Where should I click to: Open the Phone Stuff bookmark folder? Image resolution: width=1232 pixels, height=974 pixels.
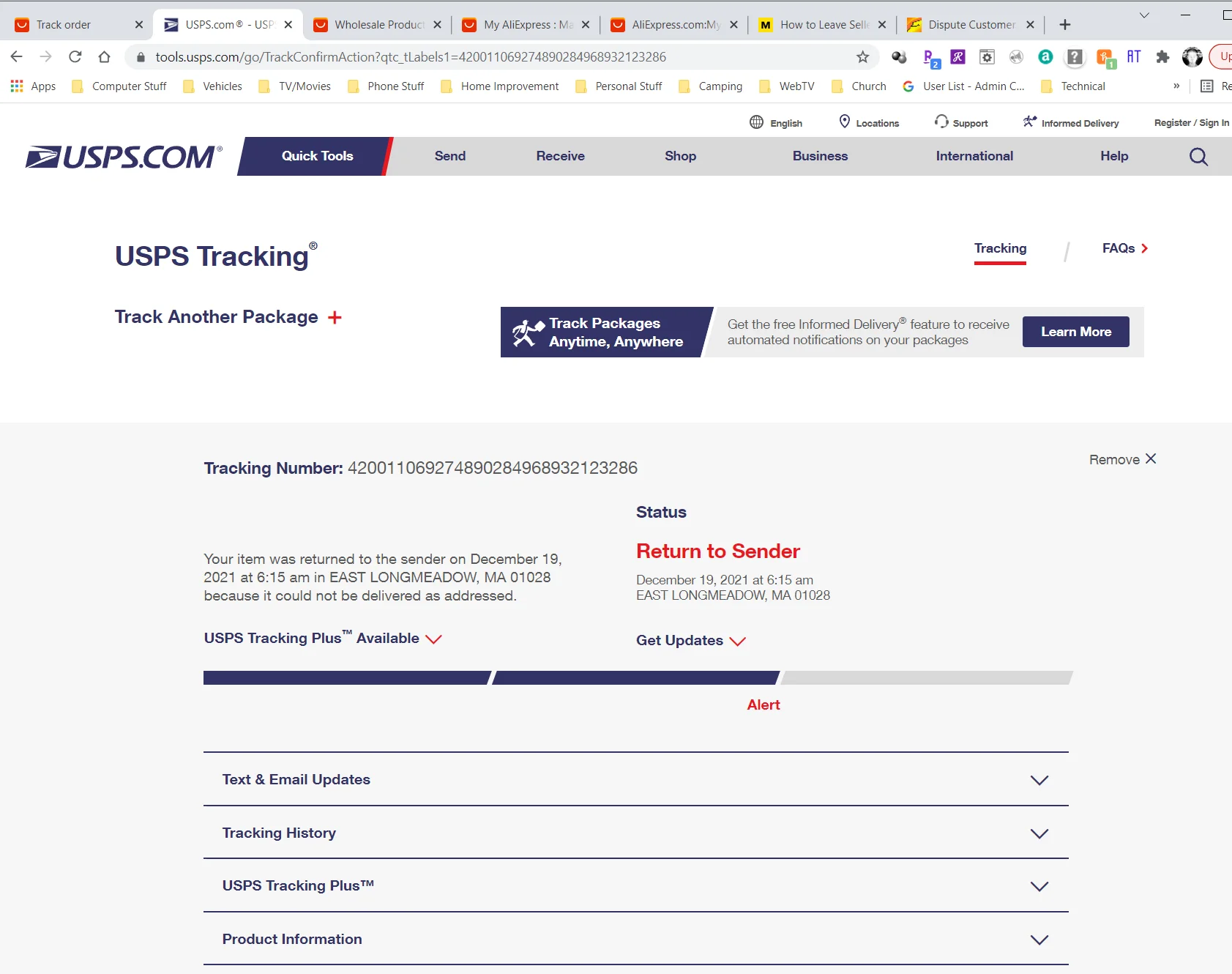[x=387, y=86]
